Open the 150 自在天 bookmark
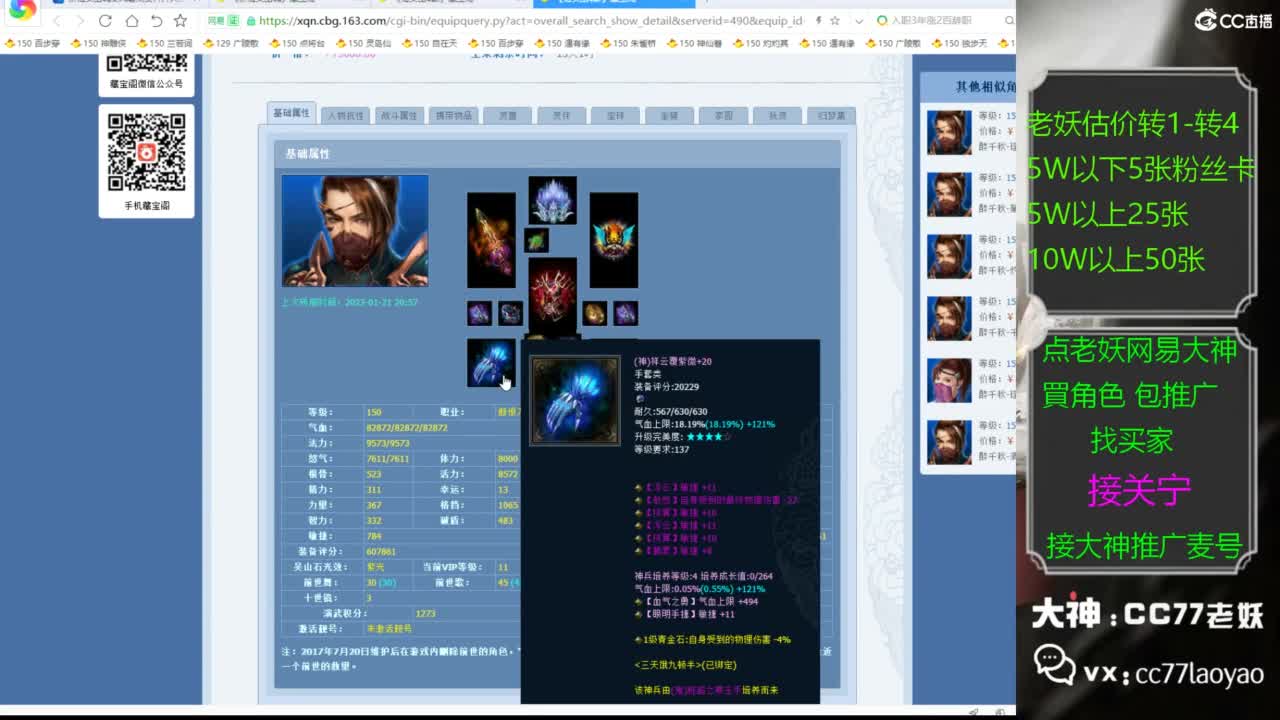1280x720 pixels. (429, 44)
